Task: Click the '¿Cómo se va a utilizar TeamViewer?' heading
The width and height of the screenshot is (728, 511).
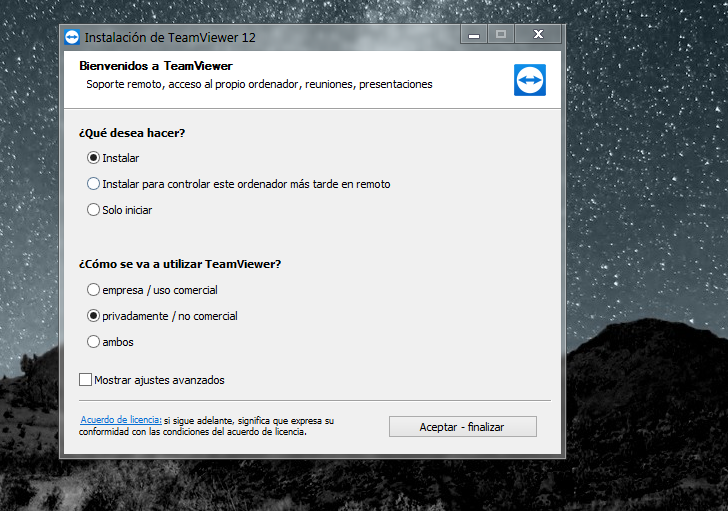Action: [x=180, y=264]
